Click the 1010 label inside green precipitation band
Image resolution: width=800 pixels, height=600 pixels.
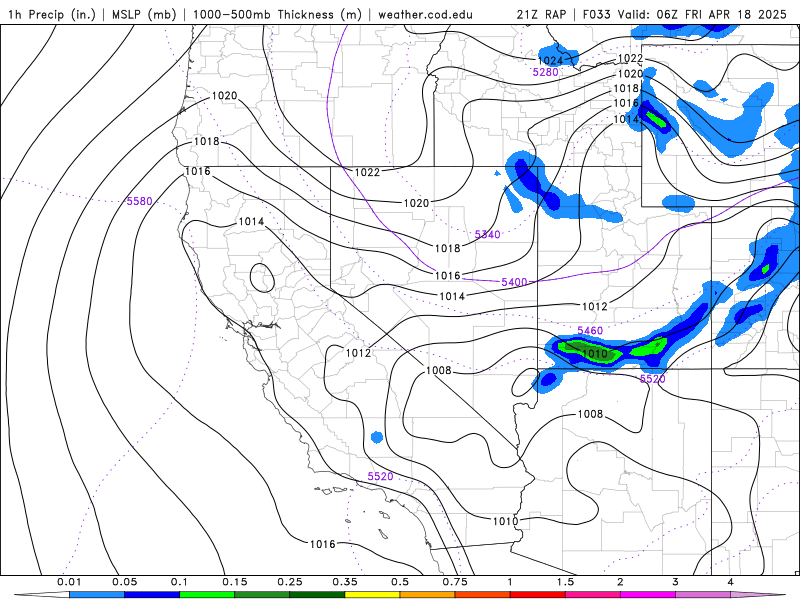tap(595, 354)
